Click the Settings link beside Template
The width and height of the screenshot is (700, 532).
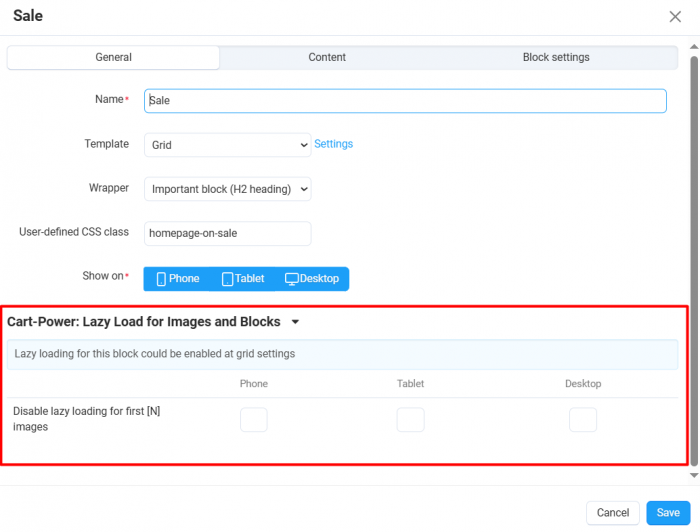coord(333,144)
